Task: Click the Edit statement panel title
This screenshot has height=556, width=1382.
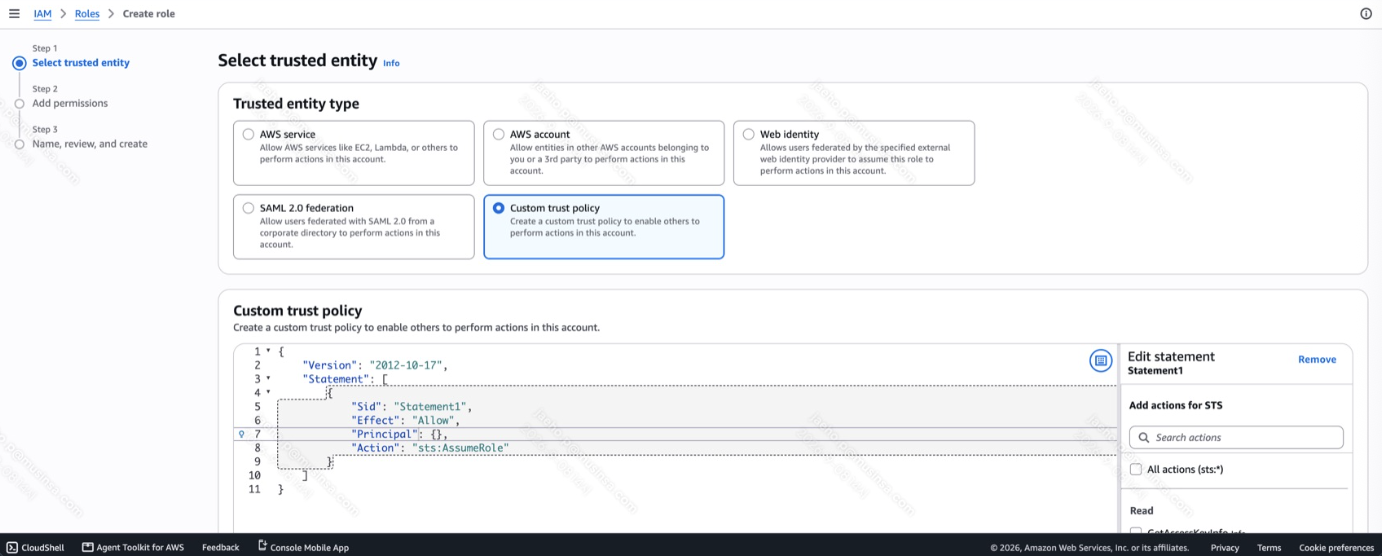Action: [x=1171, y=356]
